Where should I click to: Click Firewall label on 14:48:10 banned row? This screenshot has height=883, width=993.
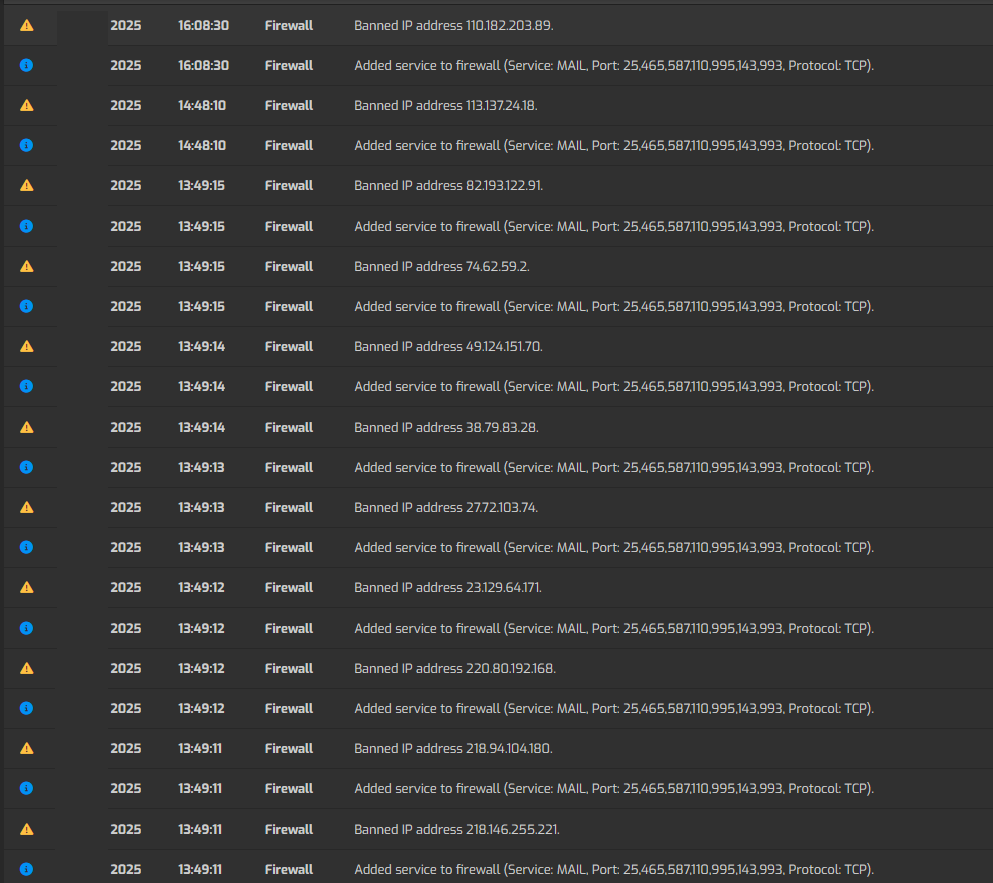tap(289, 105)
